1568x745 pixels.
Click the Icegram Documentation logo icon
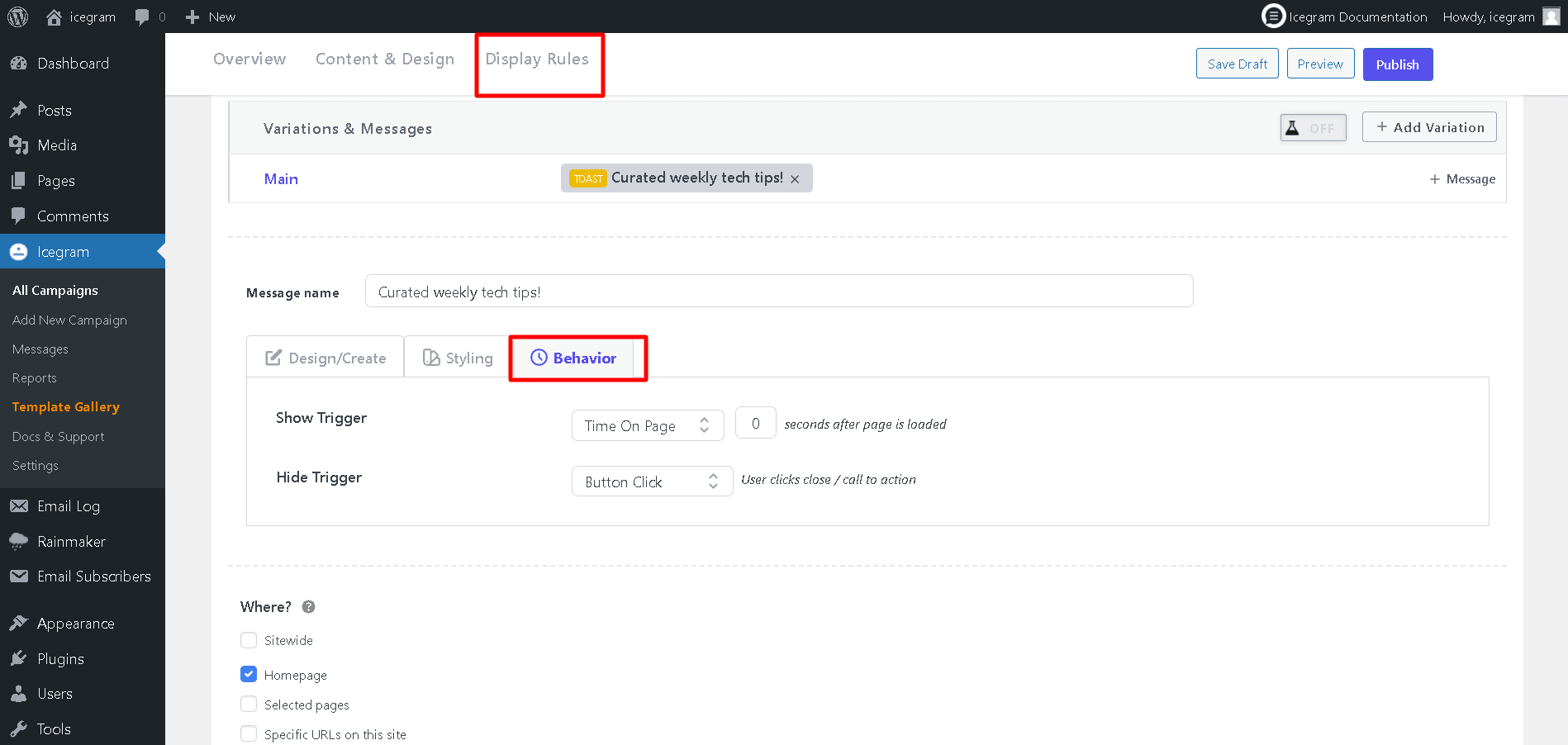[1273, 16]
